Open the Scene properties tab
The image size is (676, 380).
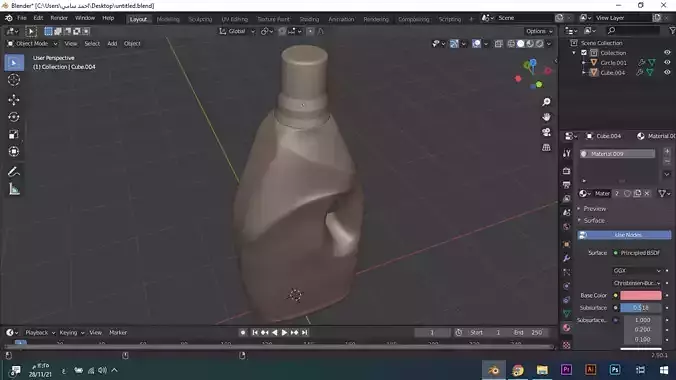pyautogui.click(x=566, y=213)
